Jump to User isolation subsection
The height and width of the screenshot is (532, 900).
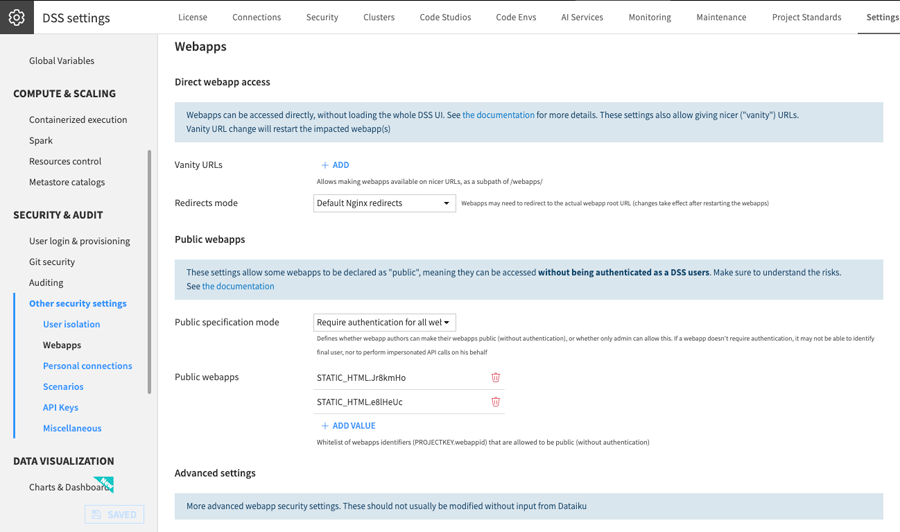coord(71,324)
